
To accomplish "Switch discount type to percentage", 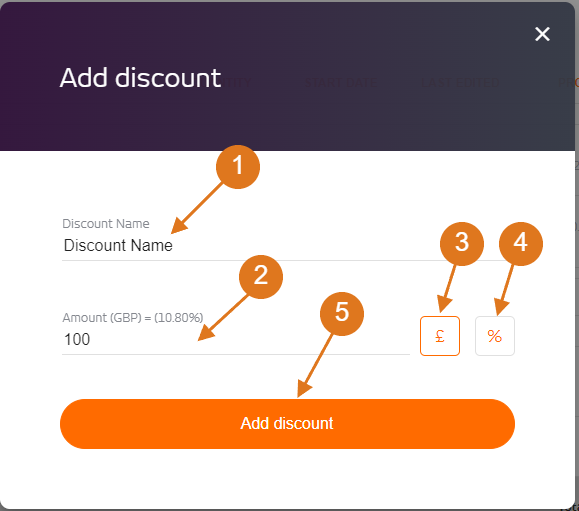I will coord(494,336).
